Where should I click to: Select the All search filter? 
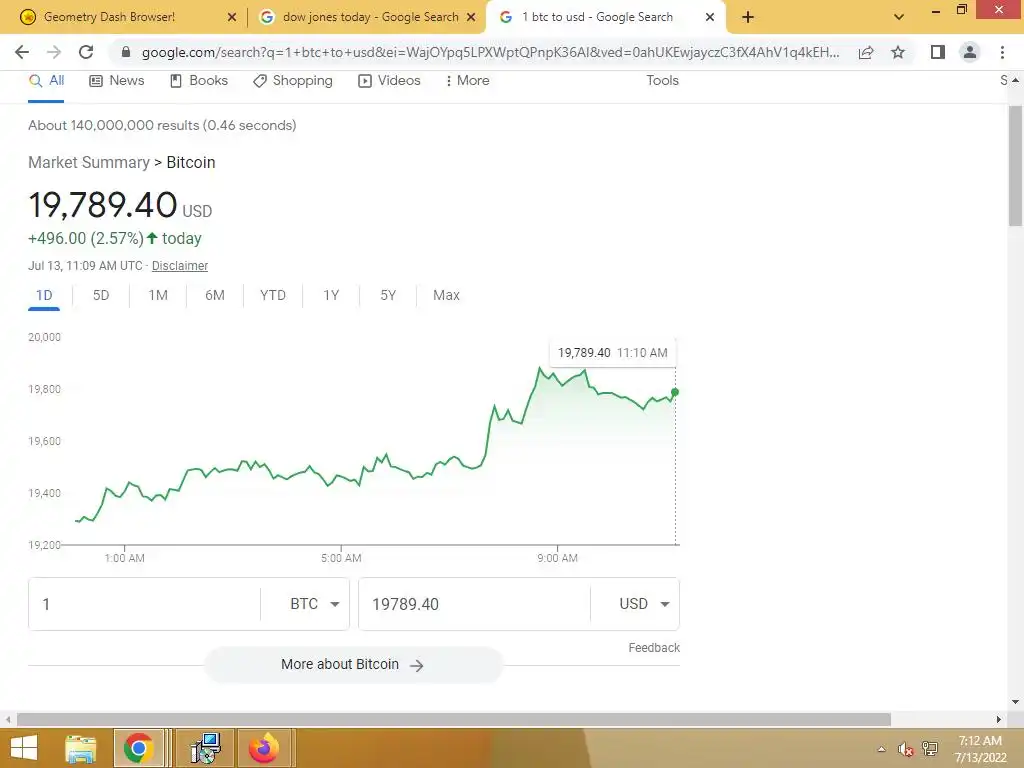coord(46,80)
